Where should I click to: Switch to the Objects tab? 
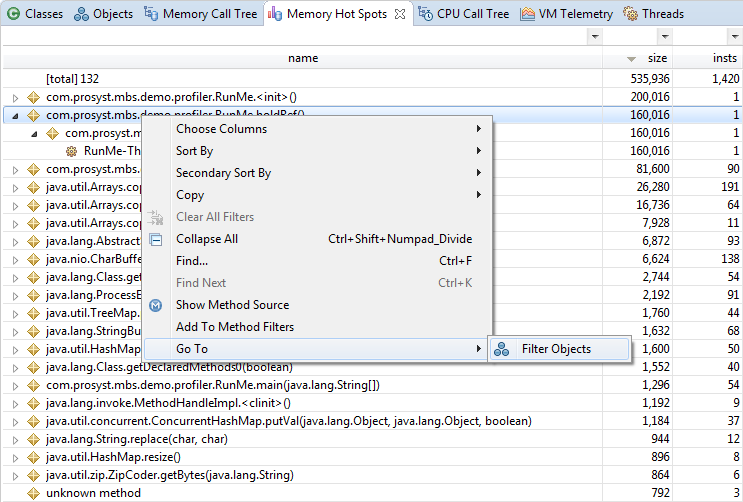(x=104, y=14)
